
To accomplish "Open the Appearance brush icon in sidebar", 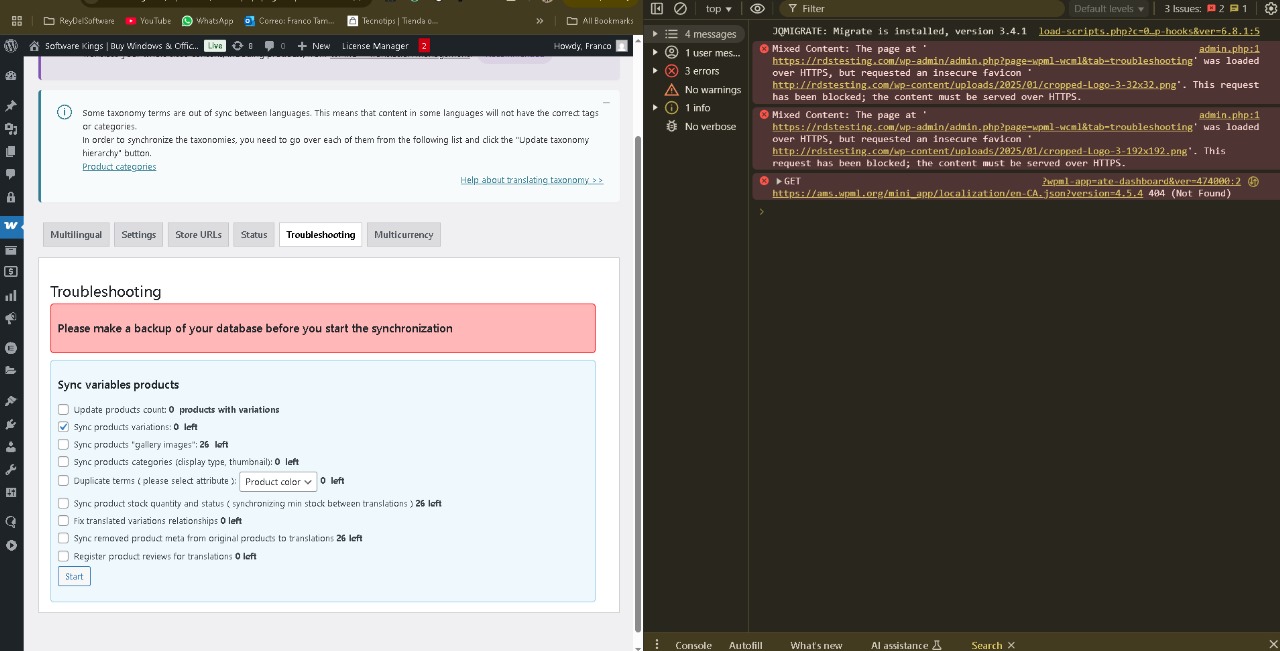I will pyautogui.click(x=11, y=401).
